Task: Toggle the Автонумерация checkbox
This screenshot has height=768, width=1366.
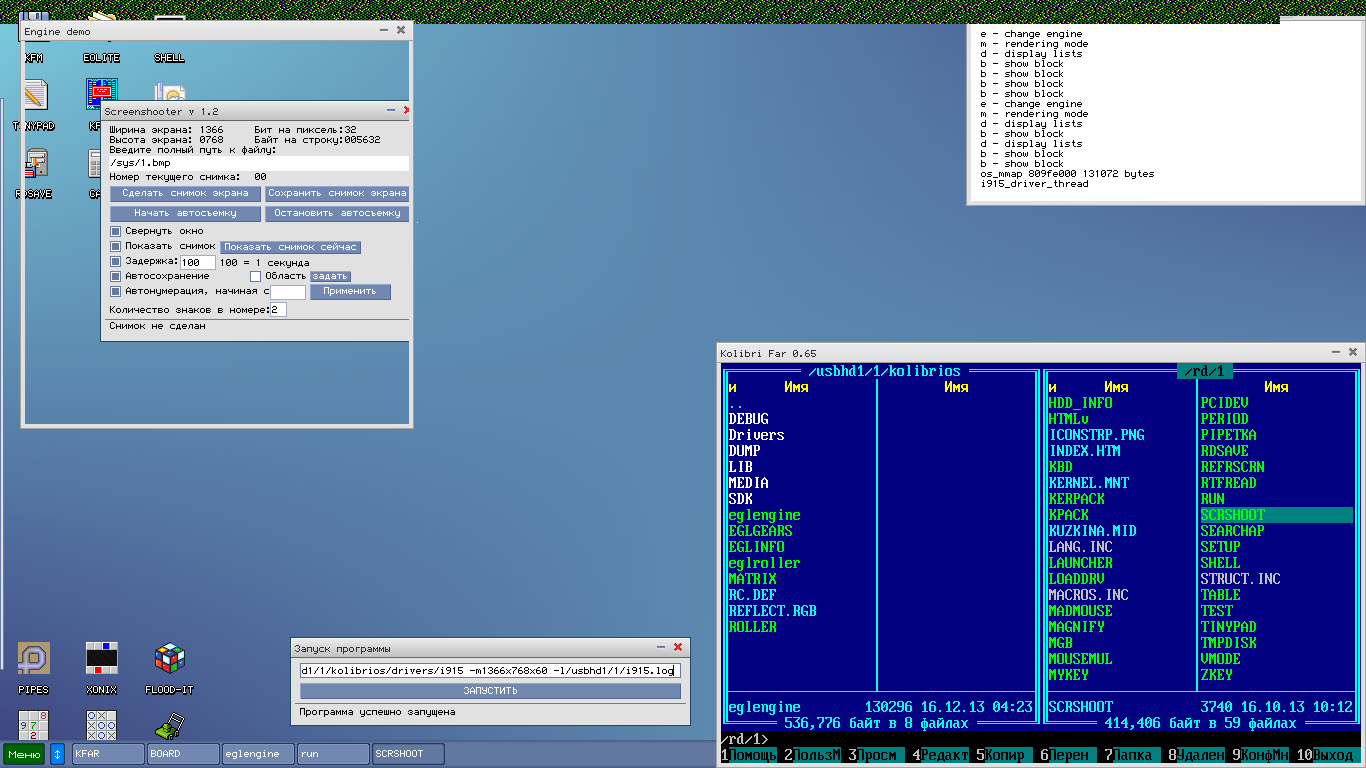Action: coord(115,292)
